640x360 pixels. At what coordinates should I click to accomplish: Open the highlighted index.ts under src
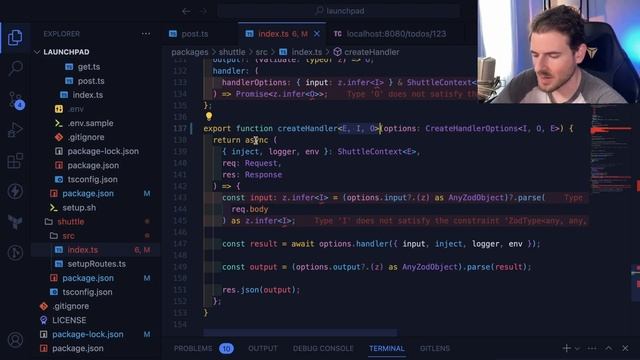click(82, 250)
